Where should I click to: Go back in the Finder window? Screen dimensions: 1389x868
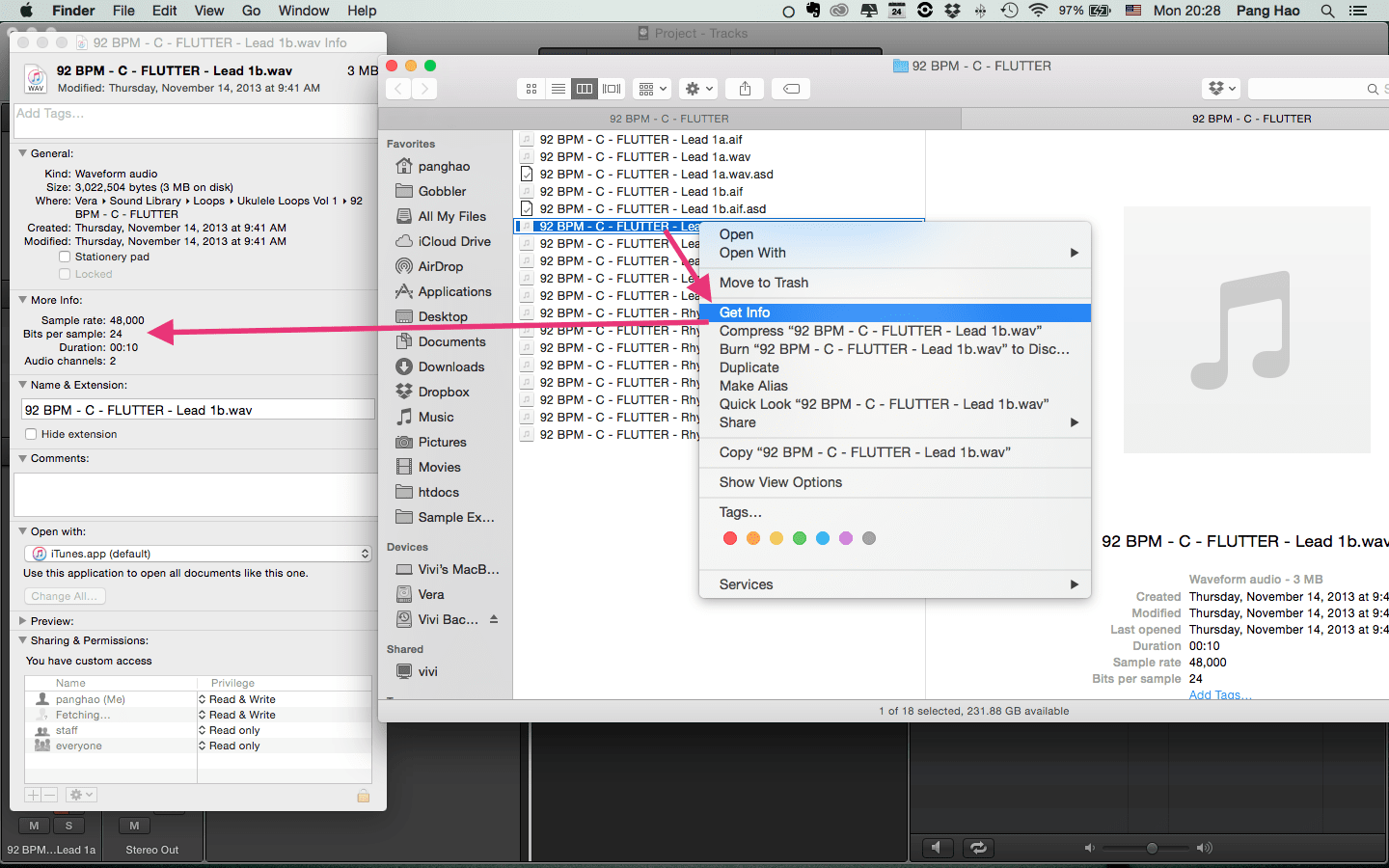point(398,89)
